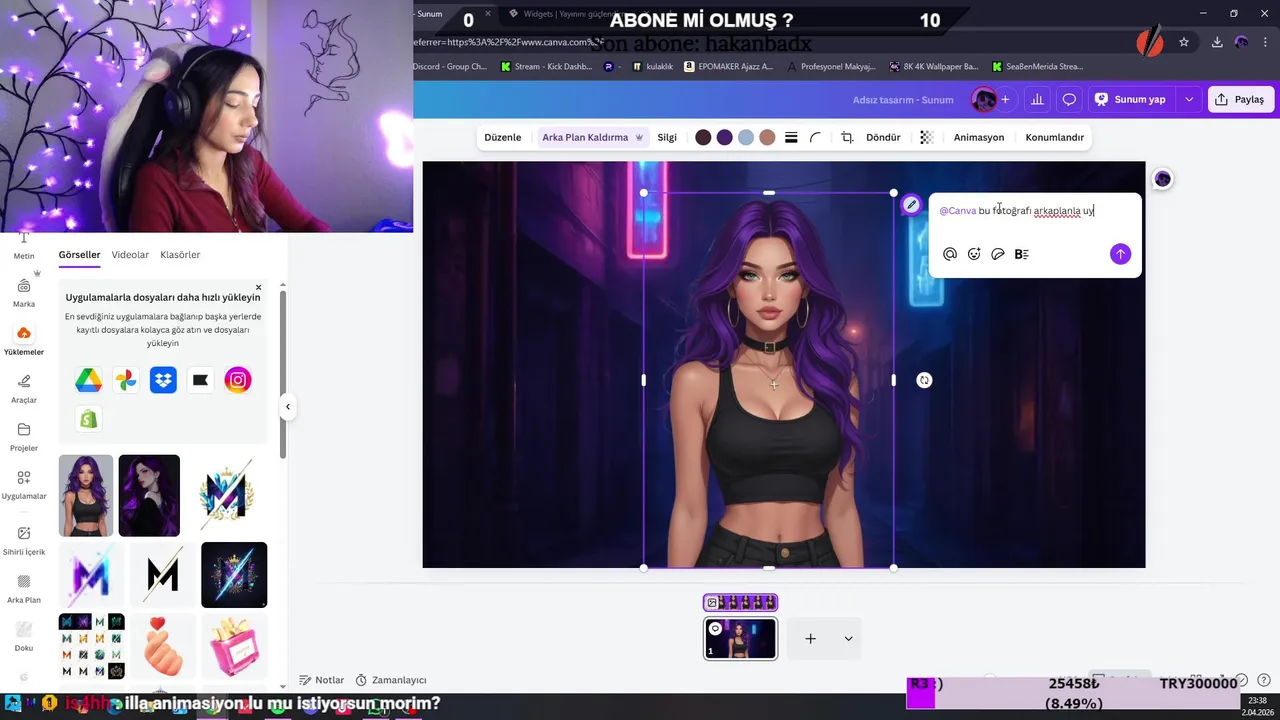This screenshot has width=1280, height=720.
Task: Select the rotate handle beside the image
Action: pyautogui.click(x=924, y=380)
